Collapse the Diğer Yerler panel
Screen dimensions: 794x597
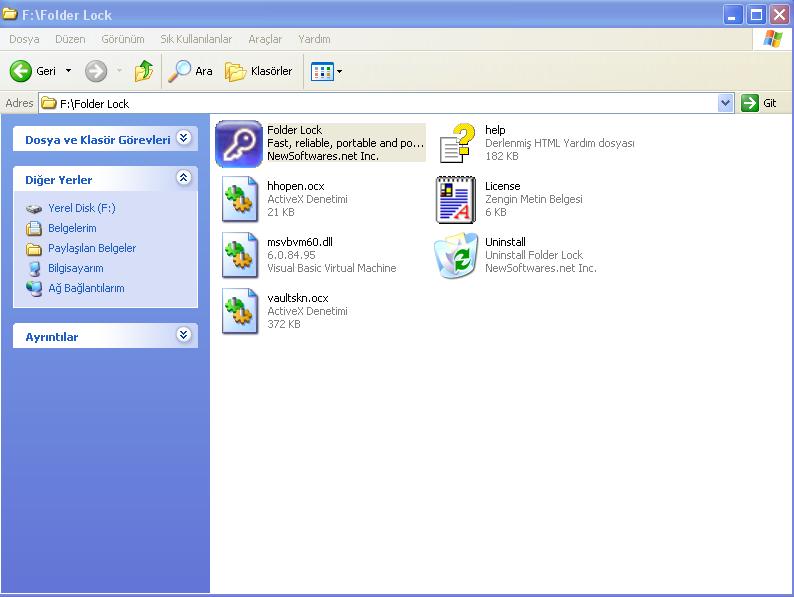(x=183, y=178)
